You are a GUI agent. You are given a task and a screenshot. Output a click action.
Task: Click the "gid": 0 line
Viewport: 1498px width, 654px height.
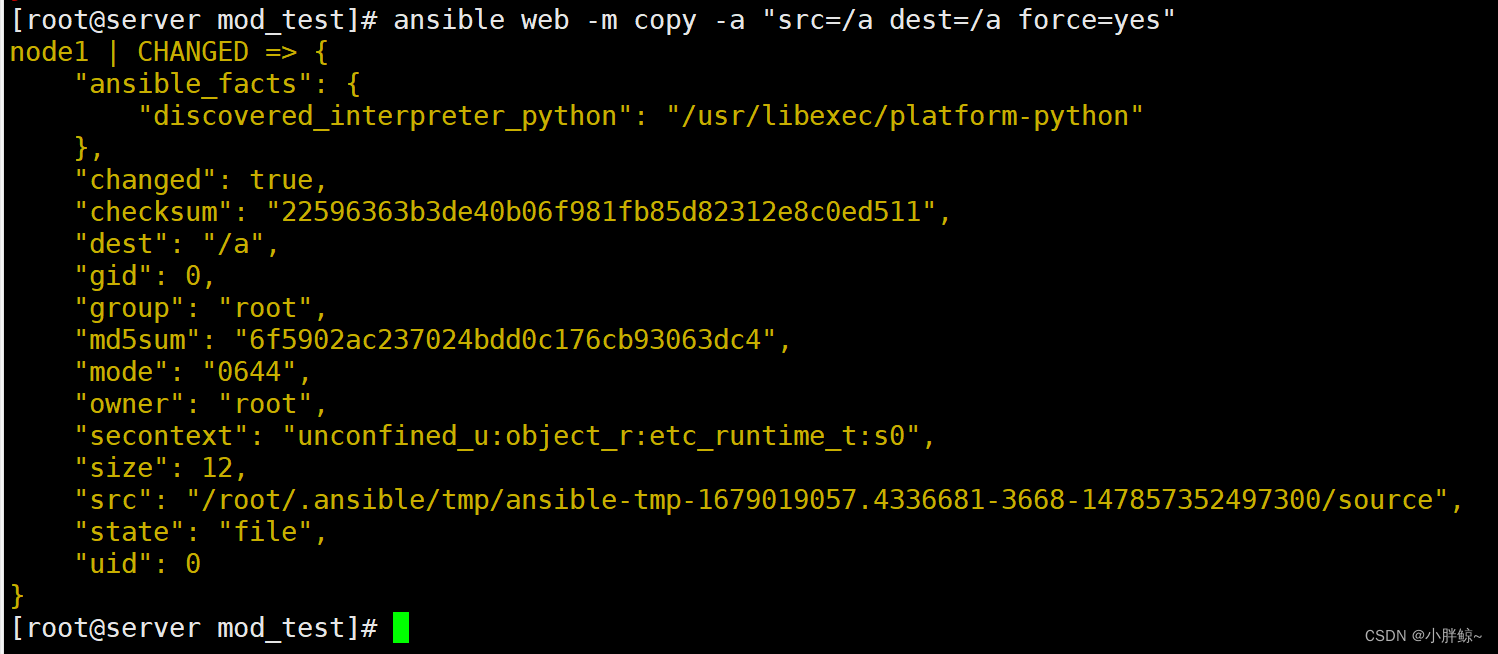point(145,276)
